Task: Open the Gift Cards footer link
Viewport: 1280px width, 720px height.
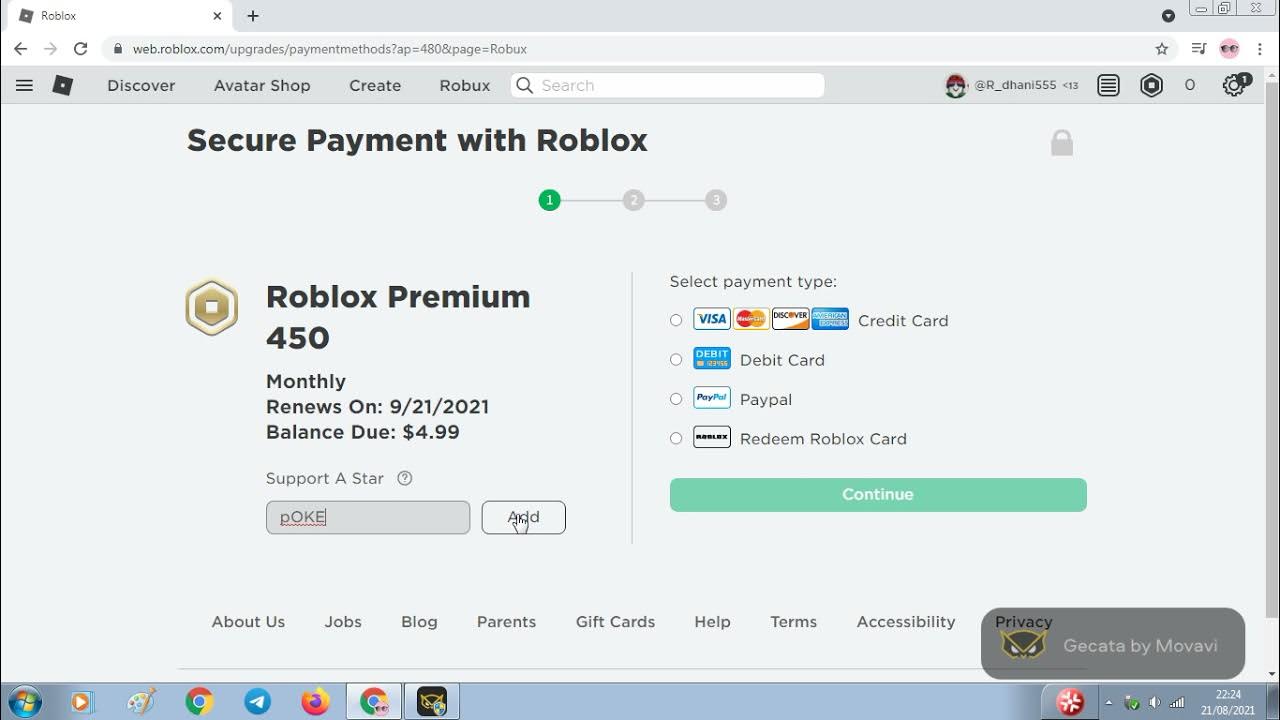Action: (x=615, y=622)
